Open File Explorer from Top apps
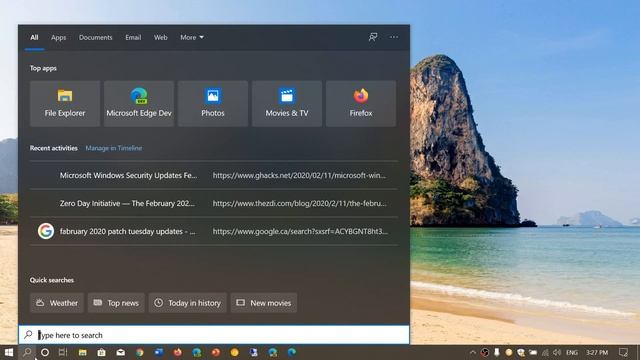The height and width of the screenshot is (360, 640). (65, 104)
